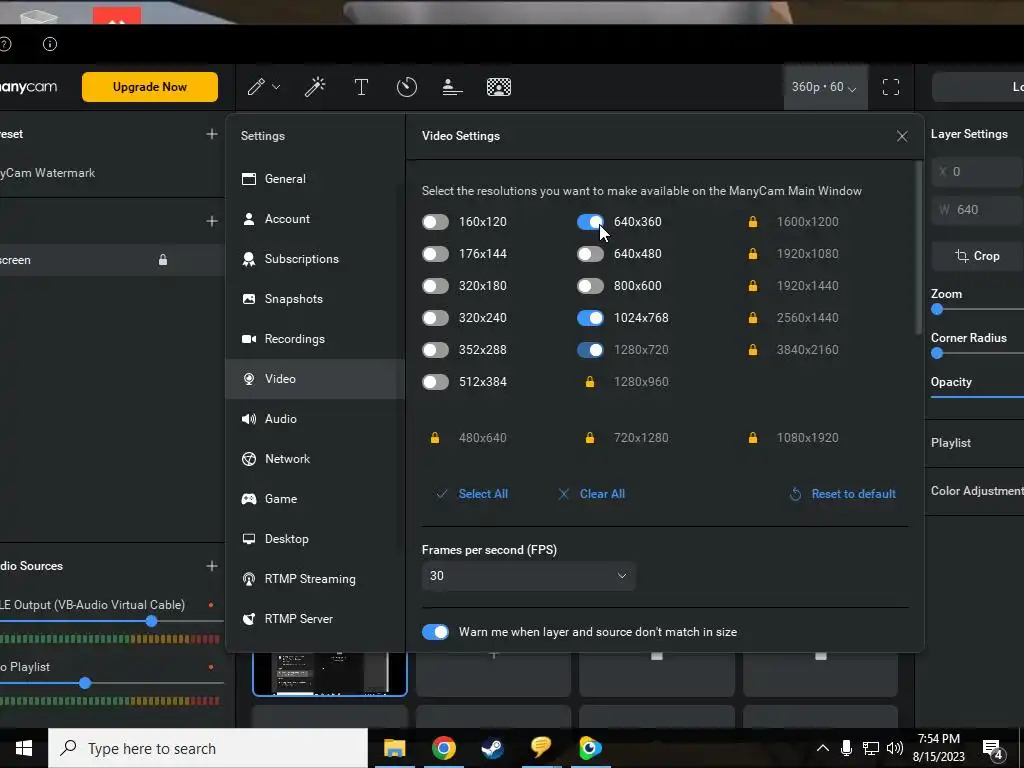Image resolution: width=1024 pixels, height=768 pixels.
Task: Click the Crop button
Action: [x=978, y=256]
